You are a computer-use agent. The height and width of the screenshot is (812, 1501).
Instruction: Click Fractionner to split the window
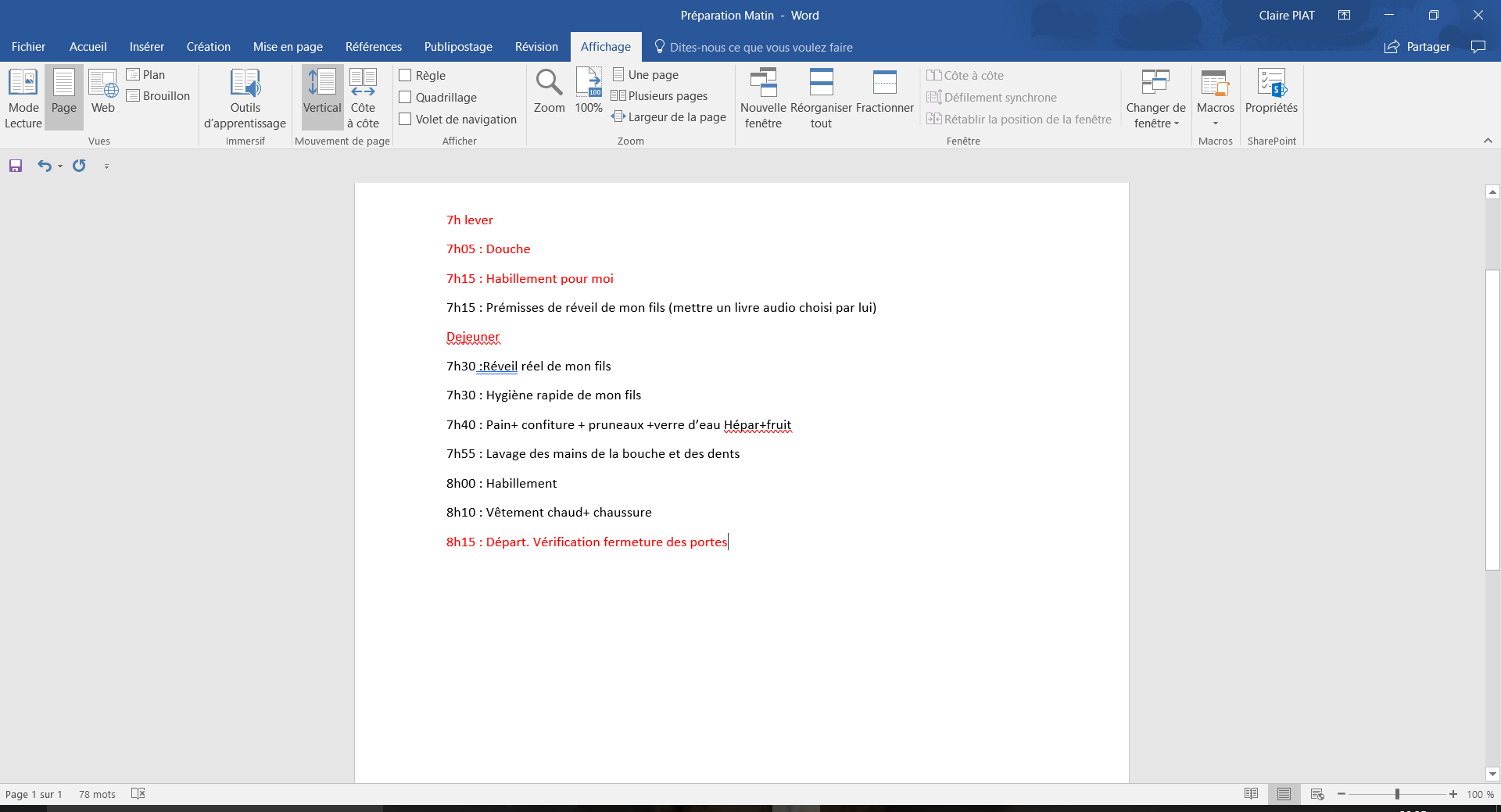click(884, 91)
